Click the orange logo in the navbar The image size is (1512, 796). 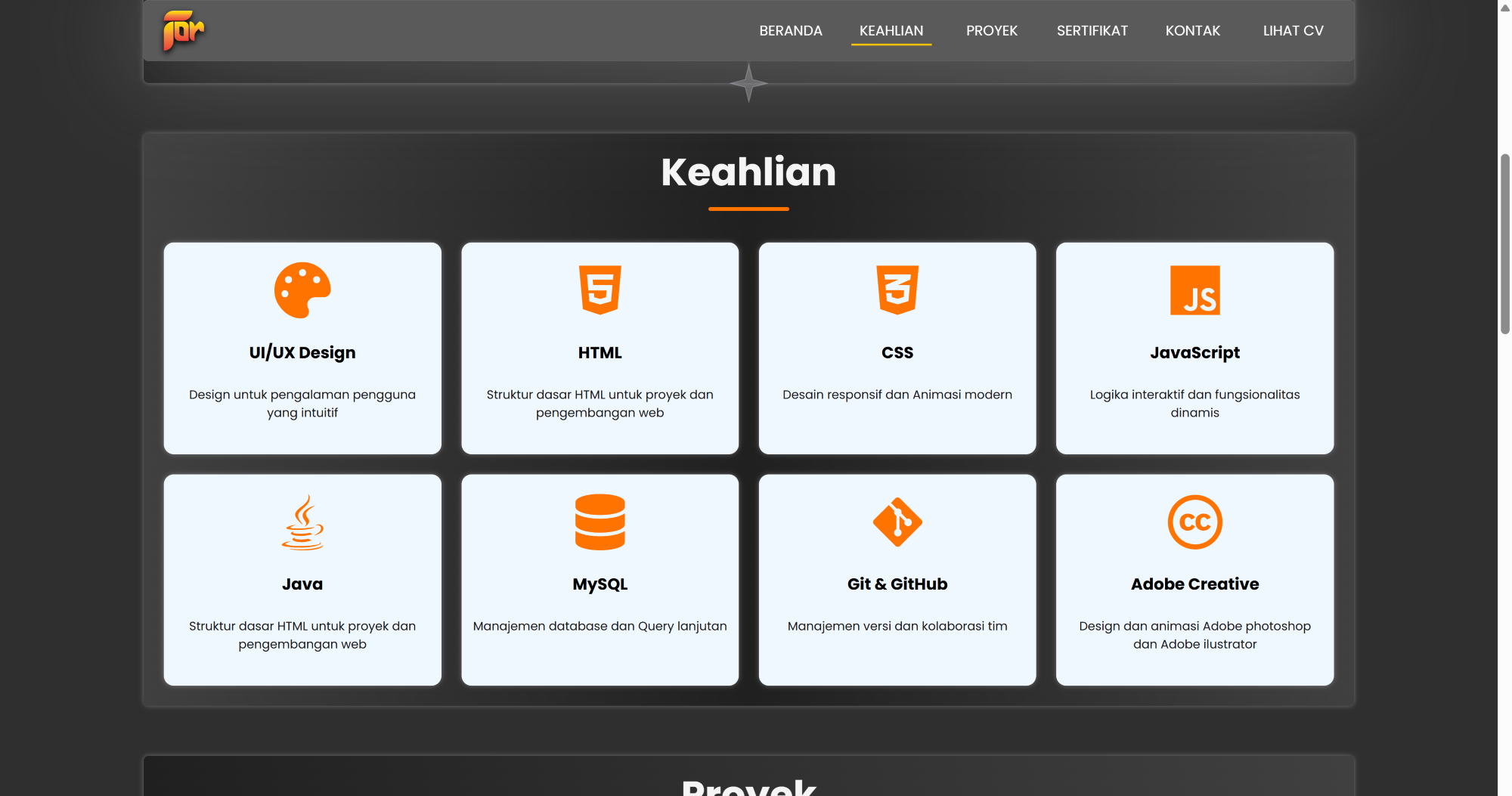(x=183, y=31)
